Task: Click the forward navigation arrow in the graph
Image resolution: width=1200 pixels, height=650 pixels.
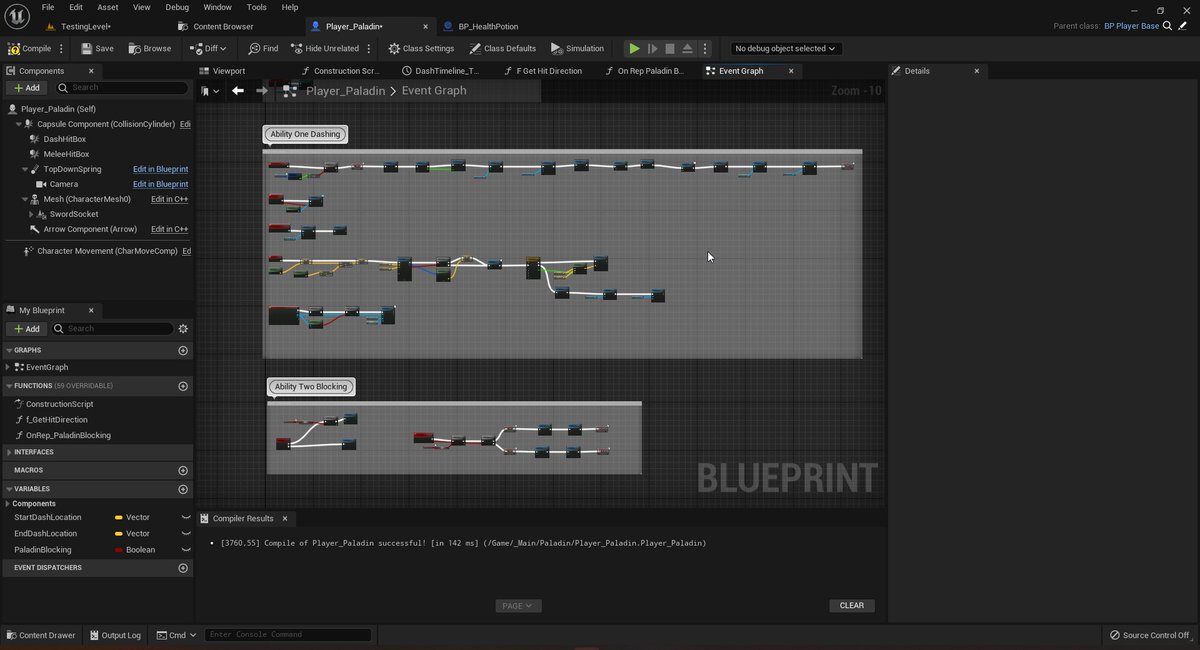Action: [262, 91]
